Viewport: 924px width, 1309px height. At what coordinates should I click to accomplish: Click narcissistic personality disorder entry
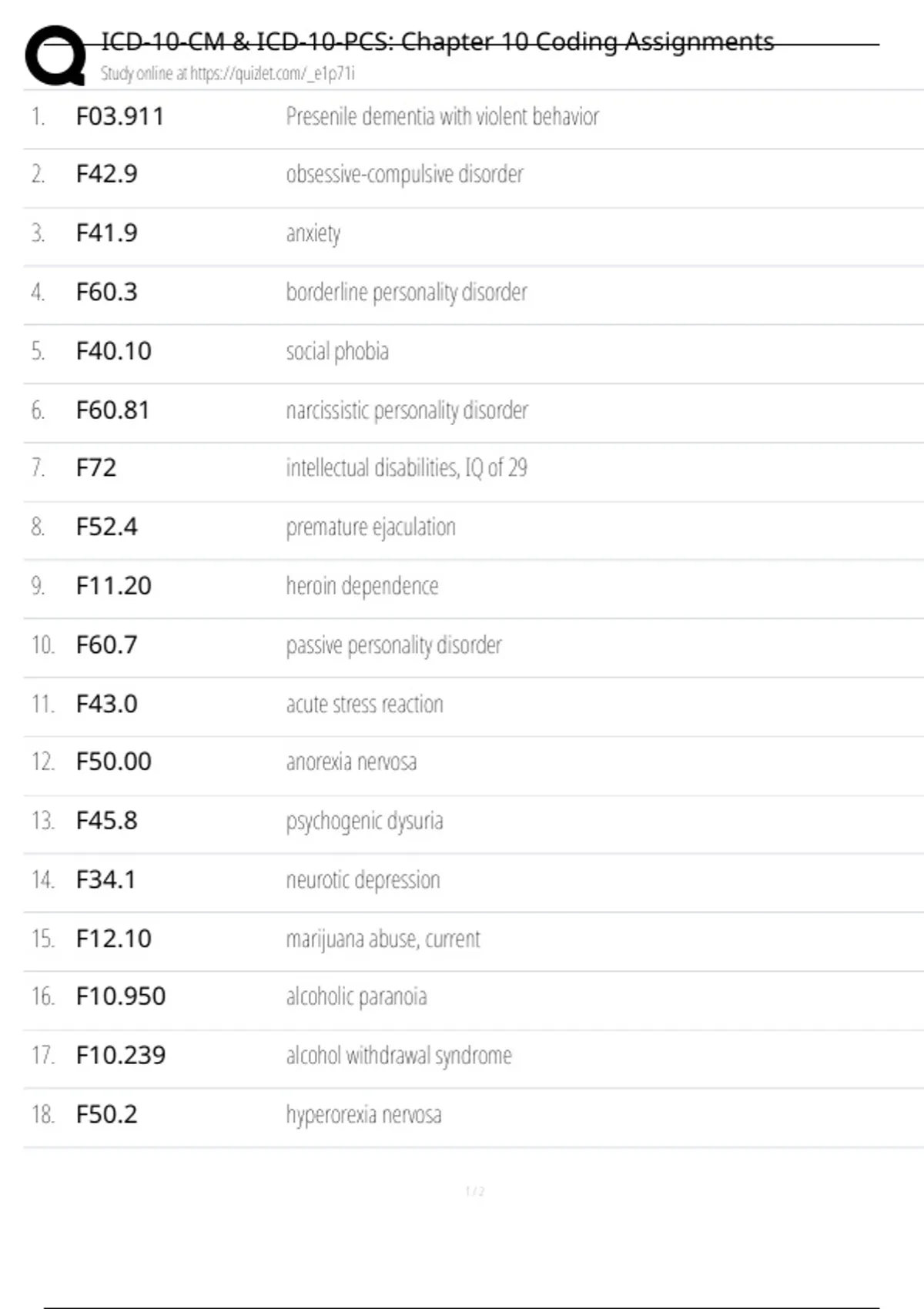pos(407,410)
